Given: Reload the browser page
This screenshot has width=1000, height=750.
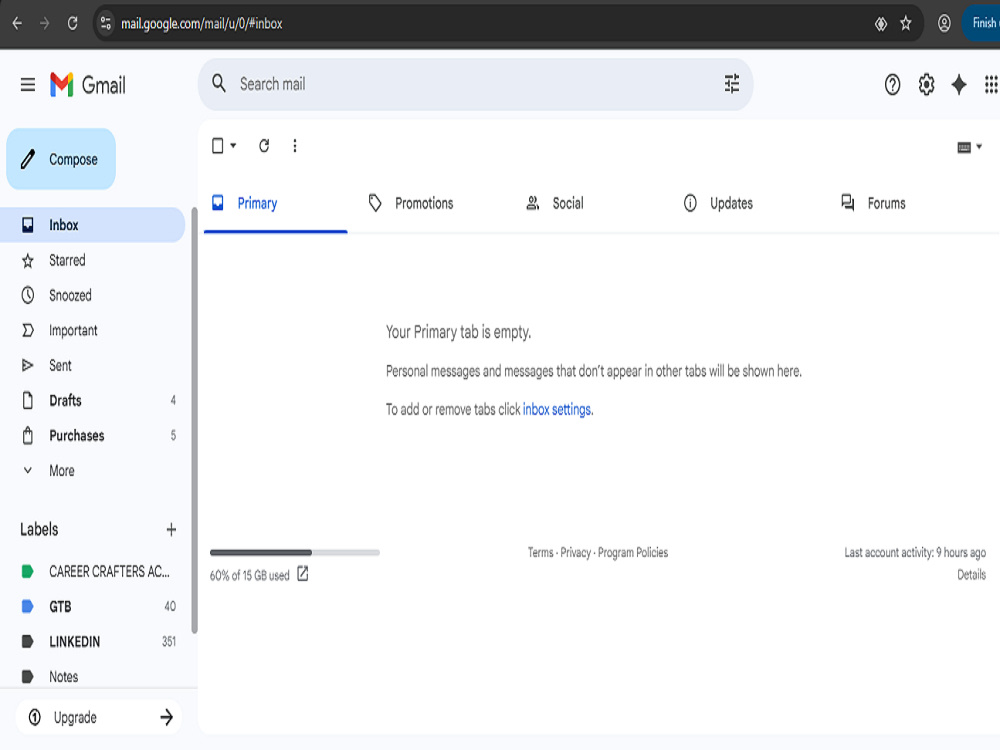Looking at the screenshot, I should click(73, 24).
